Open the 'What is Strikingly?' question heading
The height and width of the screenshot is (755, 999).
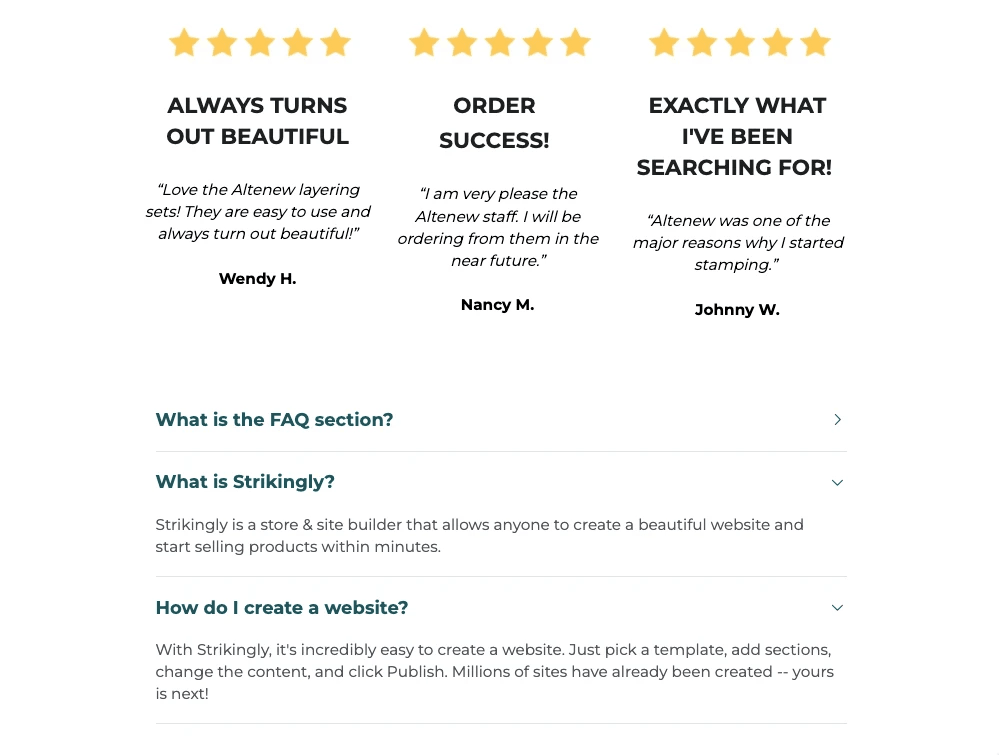click(245, 482)
